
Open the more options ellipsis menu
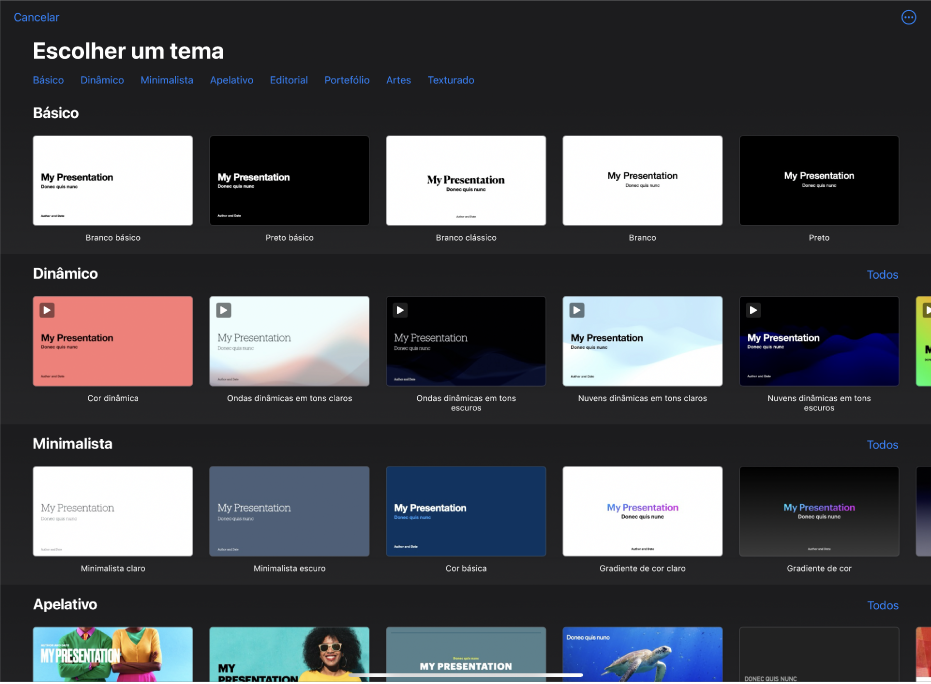(x=908, y=17)
